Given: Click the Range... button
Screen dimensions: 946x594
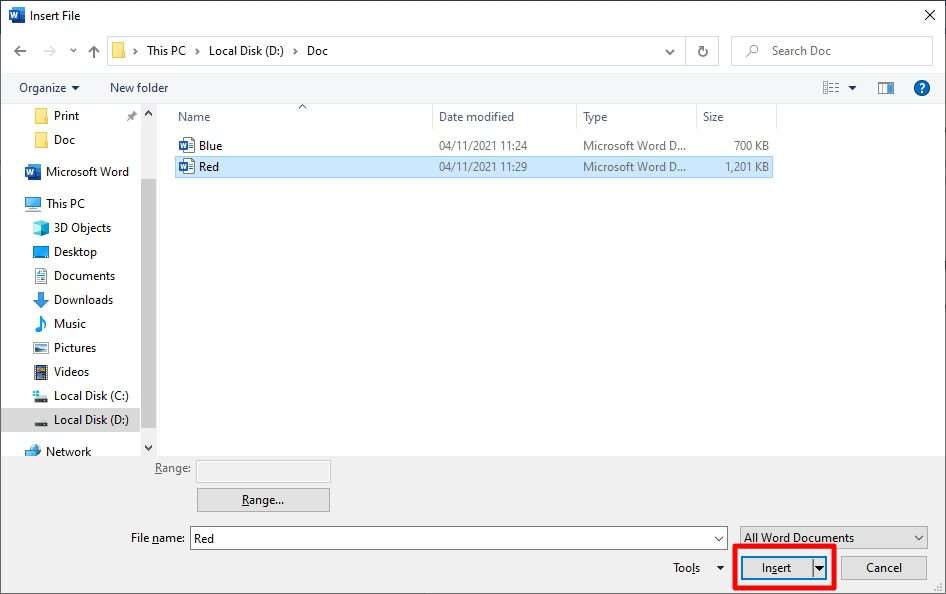Looking at the screenshot, I should tap(262, 499).
